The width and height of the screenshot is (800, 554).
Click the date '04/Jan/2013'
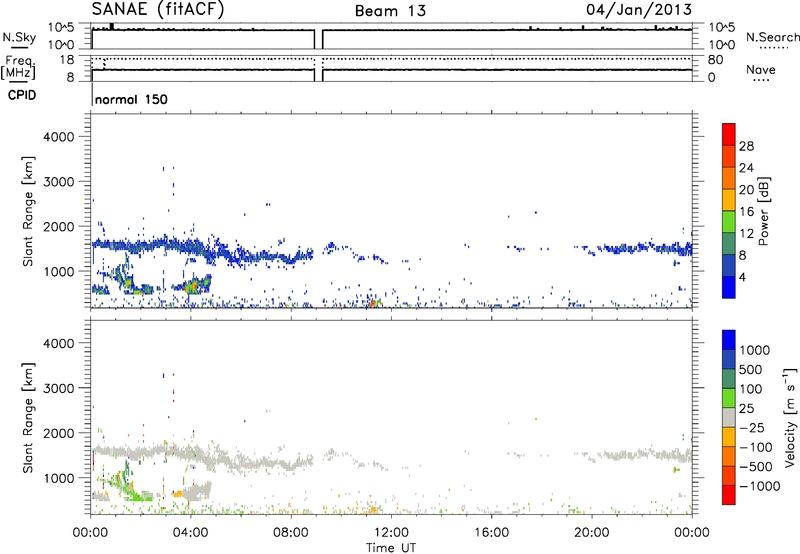pyautogui.click(x=639, y=9)
